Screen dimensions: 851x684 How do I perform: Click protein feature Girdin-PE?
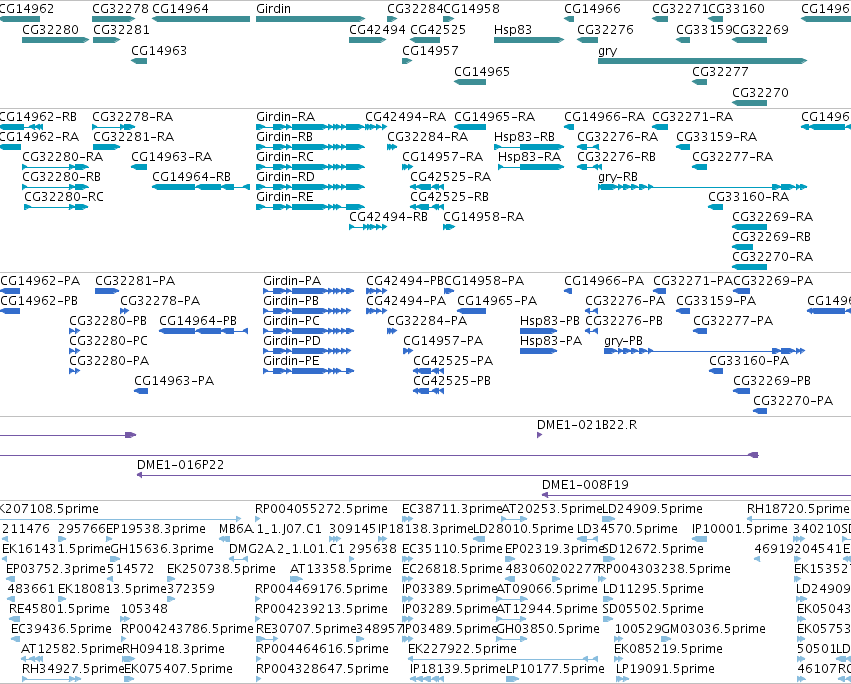[x=308, y=371]
